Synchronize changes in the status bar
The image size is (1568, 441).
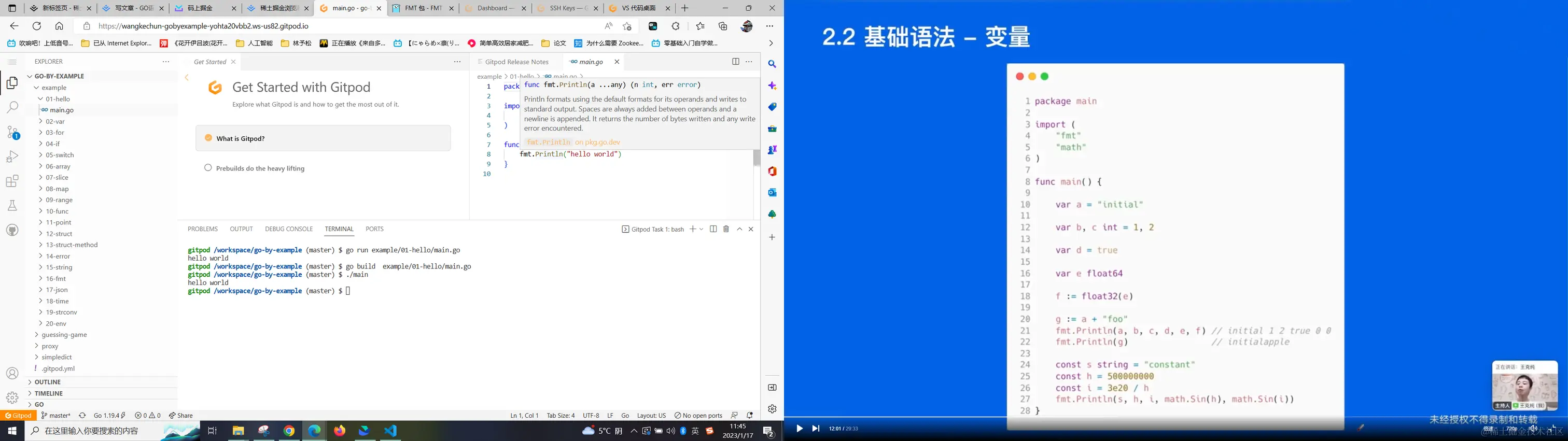coord(82,416)
